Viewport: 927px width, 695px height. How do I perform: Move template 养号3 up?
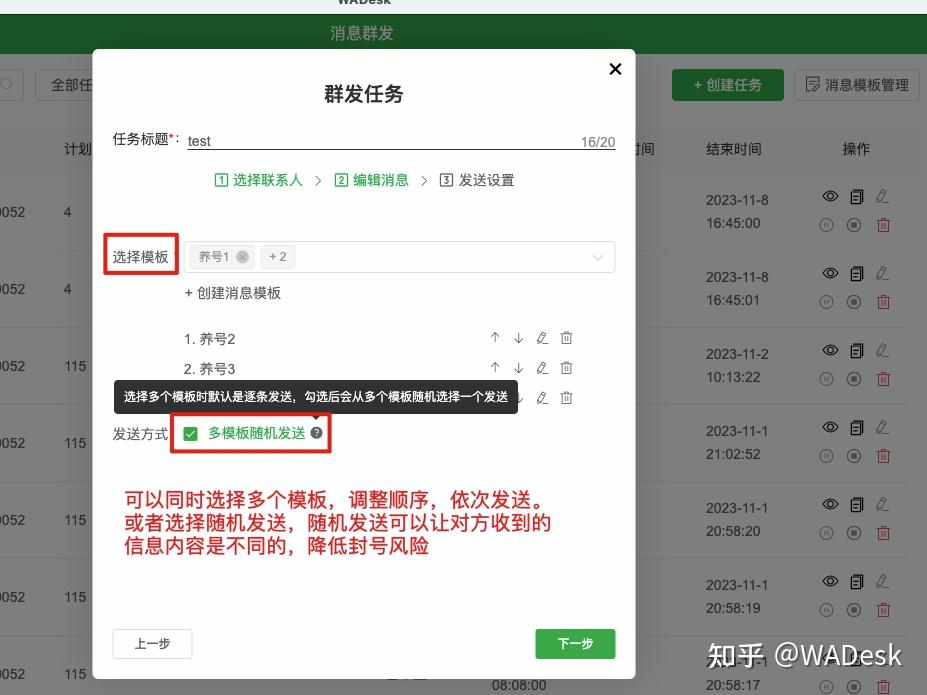495,368
